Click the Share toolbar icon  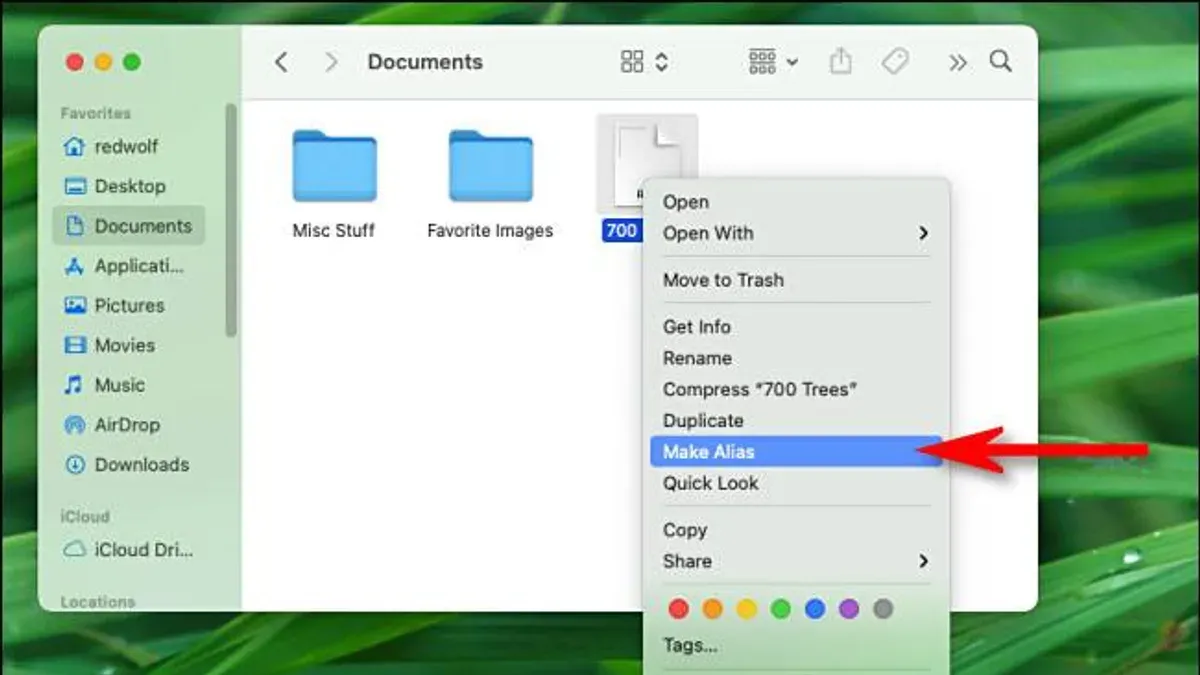click(841, 62)
